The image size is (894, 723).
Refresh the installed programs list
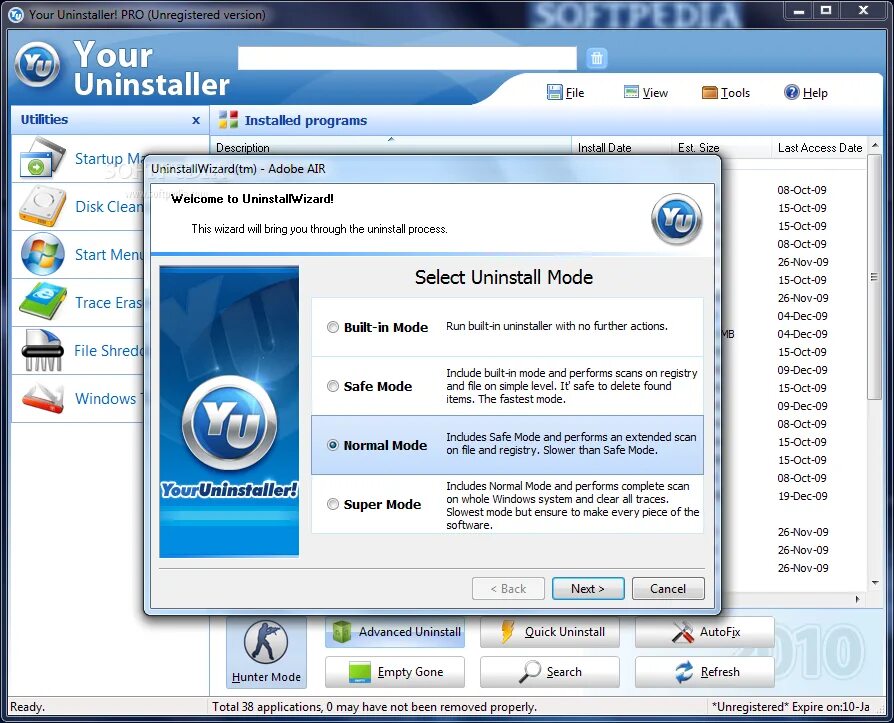coord(705,672)
